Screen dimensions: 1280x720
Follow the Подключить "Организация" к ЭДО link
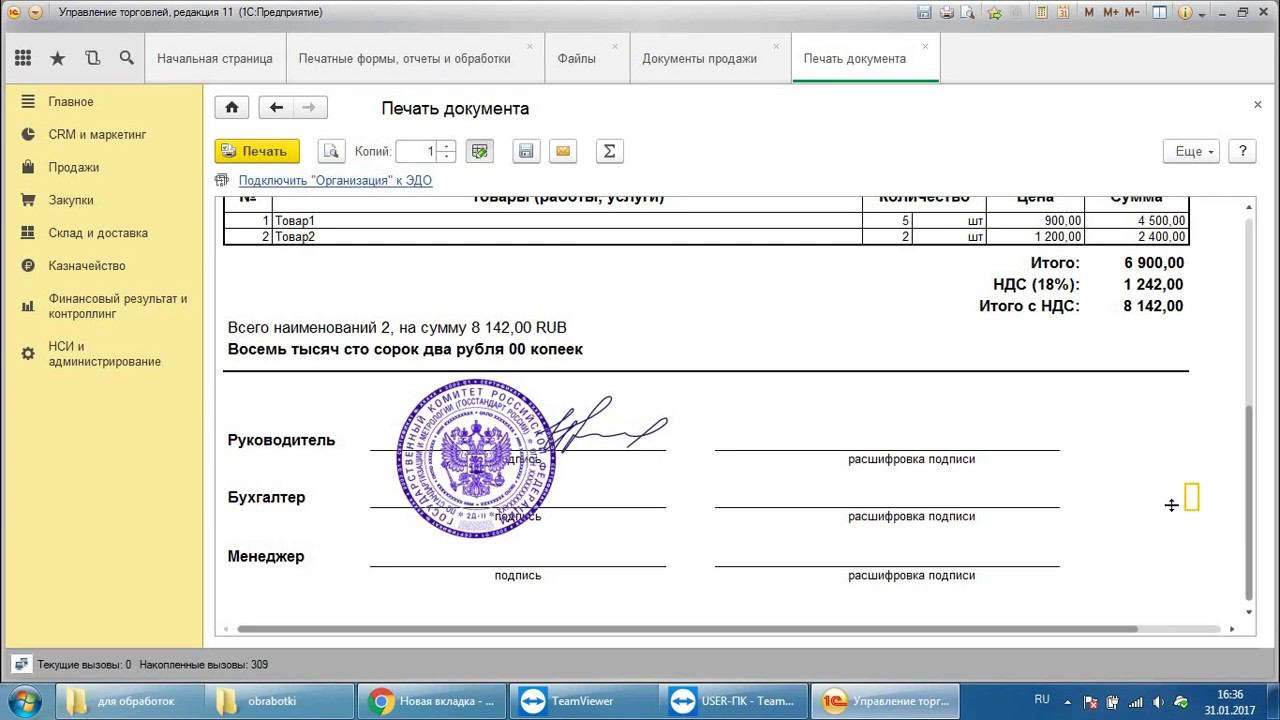[335, 180]
